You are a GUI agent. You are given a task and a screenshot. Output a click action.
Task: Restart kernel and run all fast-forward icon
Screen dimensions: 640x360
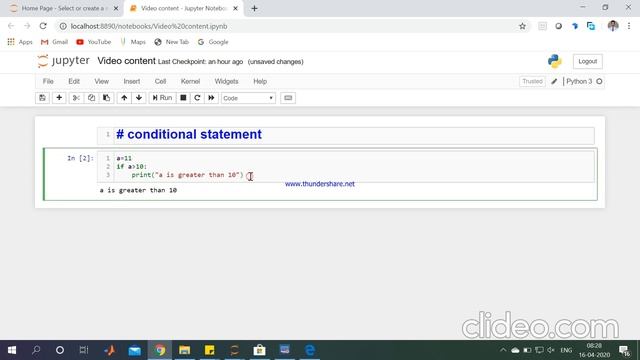point(211,98)
